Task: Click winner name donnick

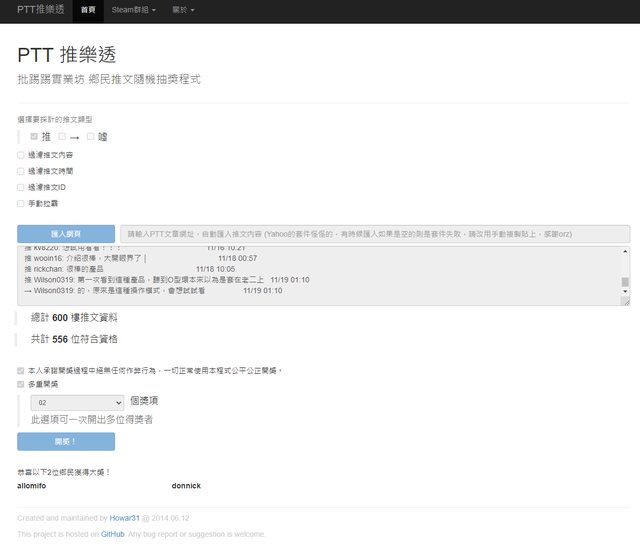Action: [x=186, y=486]
